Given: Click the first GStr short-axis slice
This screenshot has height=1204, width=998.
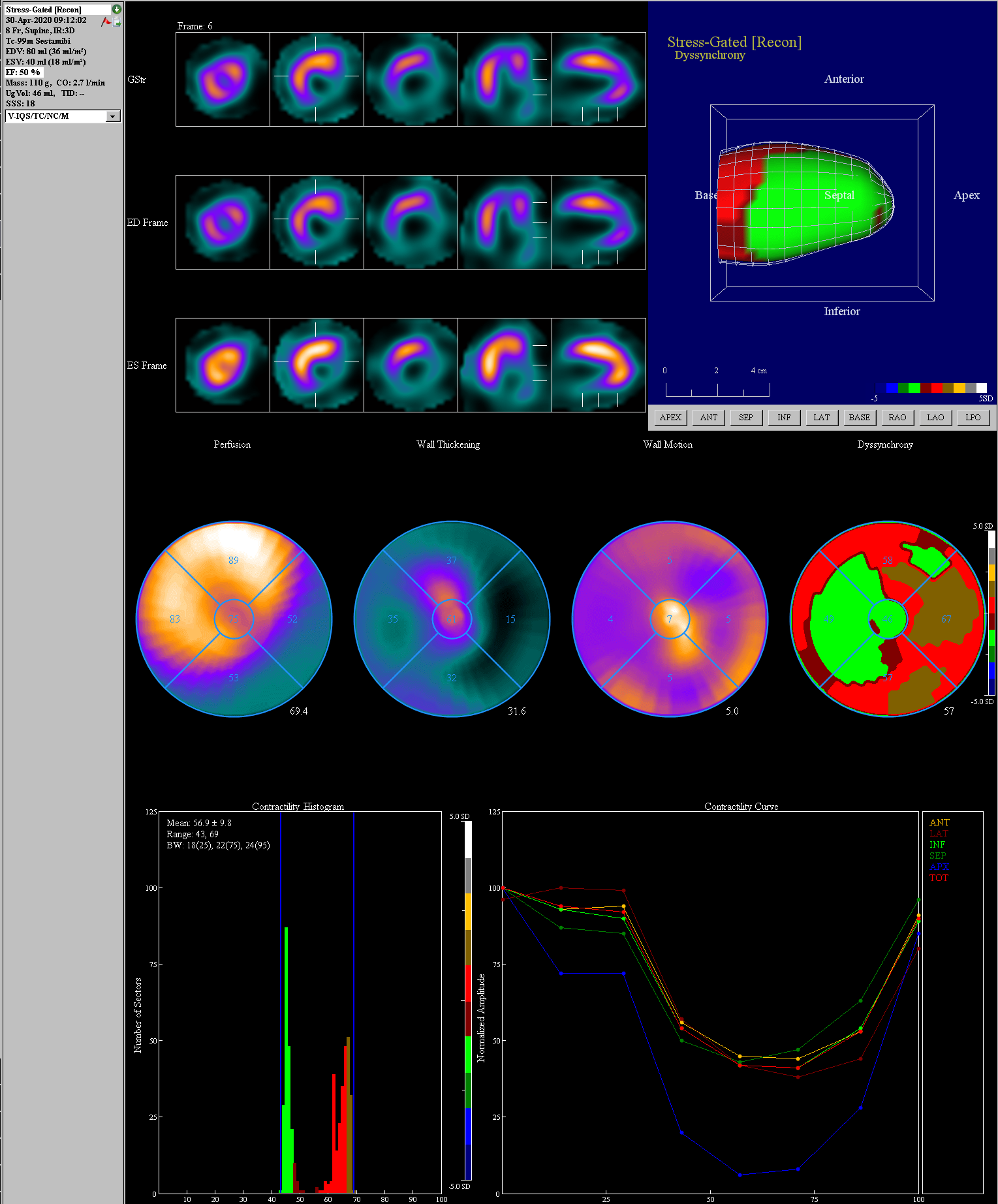Looking at the screenshot, I should pyautogui.click(x=223, y=79).
